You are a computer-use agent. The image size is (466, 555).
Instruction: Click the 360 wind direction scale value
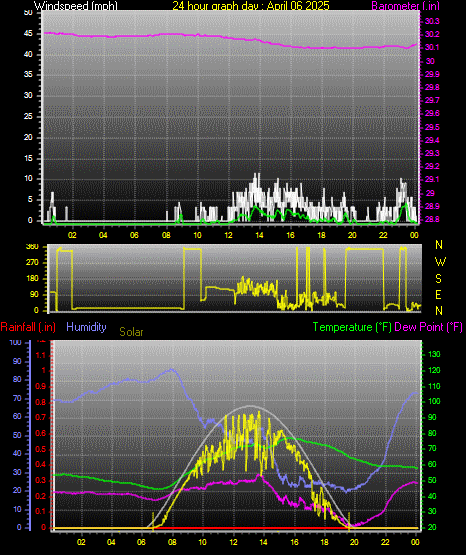32,247
